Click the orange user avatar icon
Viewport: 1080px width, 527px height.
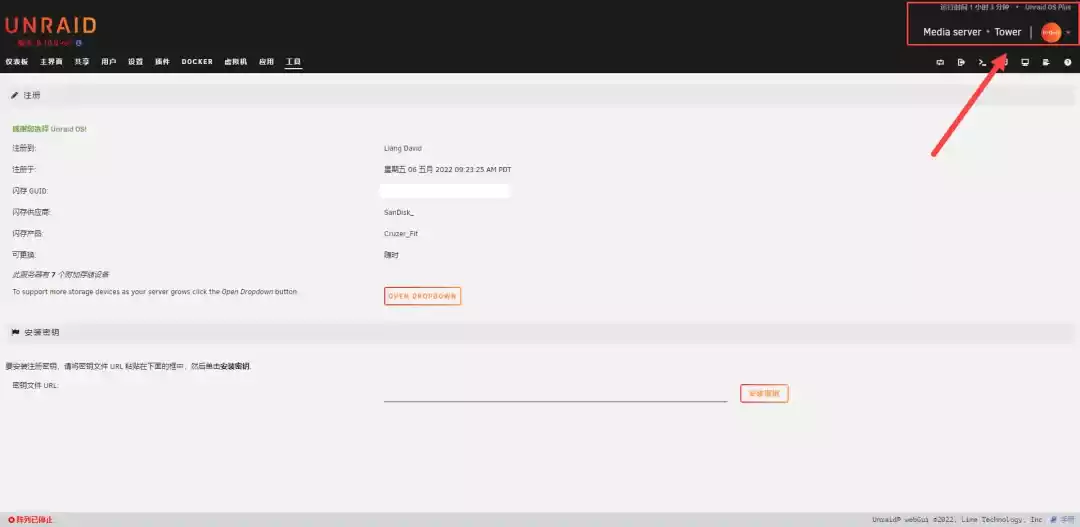(x=1050, y=32)
